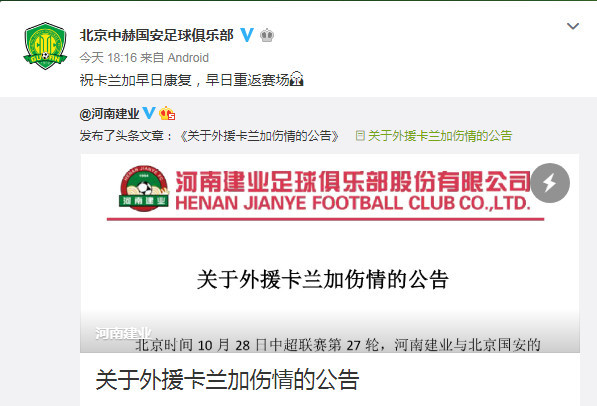Click the verified badge next to 河南建业
The width and height of the screenshot is (597, 406).
[x=148, y=113]
